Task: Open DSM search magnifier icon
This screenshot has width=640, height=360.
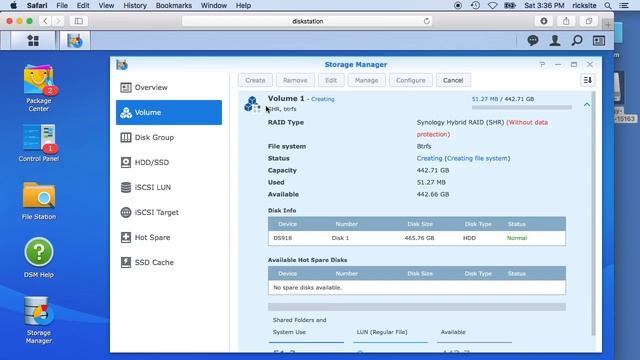Action: click(577, 40)
